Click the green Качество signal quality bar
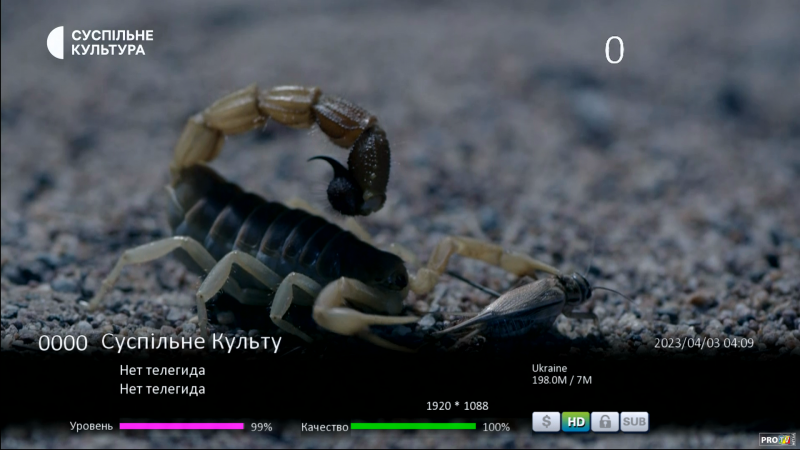The height and width of the screenshot is (450, 800). (413, 426)
